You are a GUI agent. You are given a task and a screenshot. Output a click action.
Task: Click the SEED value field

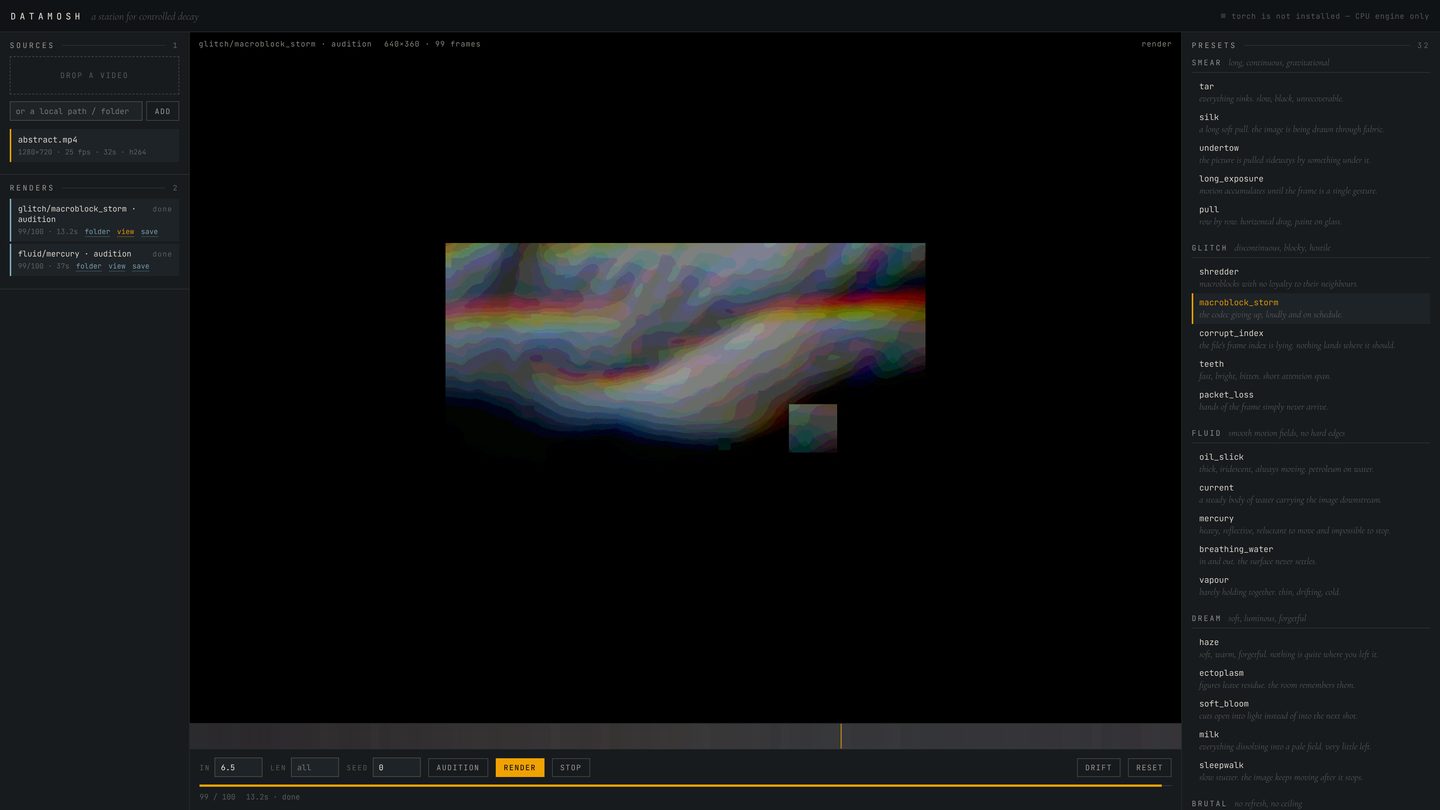coord(396,767)
